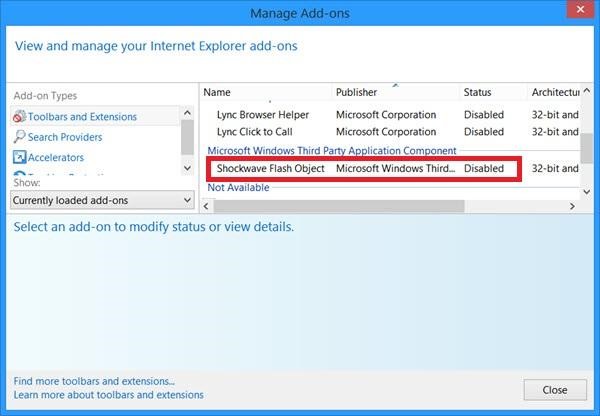The width and height of the screenshot is (600, 416).
Task: Click the Accelerators arrow icon
Action: pos(19,157)
